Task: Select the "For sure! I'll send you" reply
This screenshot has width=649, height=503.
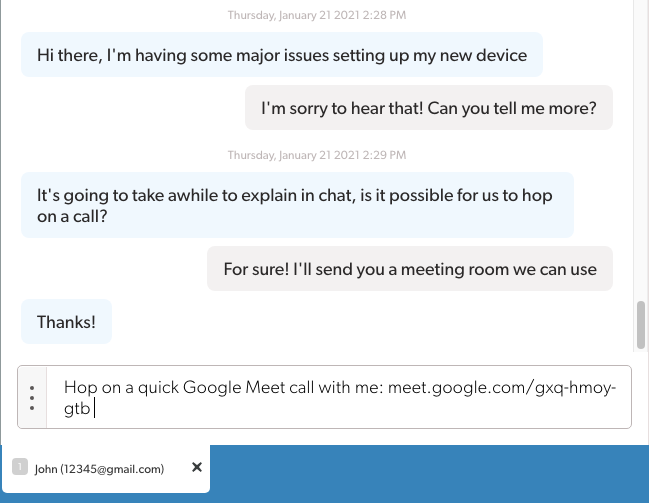Action: click(409, 269)
